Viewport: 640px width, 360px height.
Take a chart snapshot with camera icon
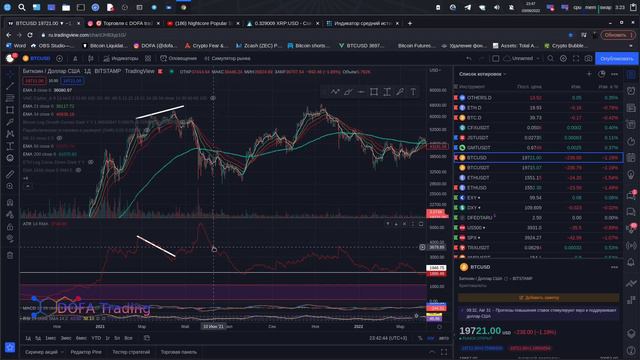[588, 59]
